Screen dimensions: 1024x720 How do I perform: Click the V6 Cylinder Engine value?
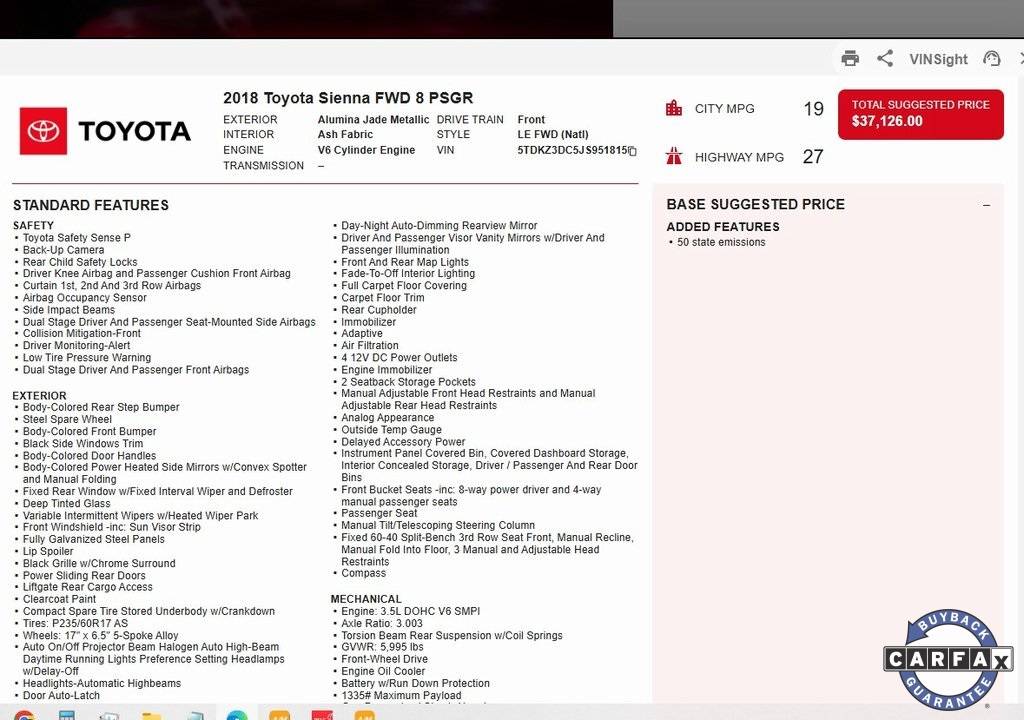[x=366, y=150]
